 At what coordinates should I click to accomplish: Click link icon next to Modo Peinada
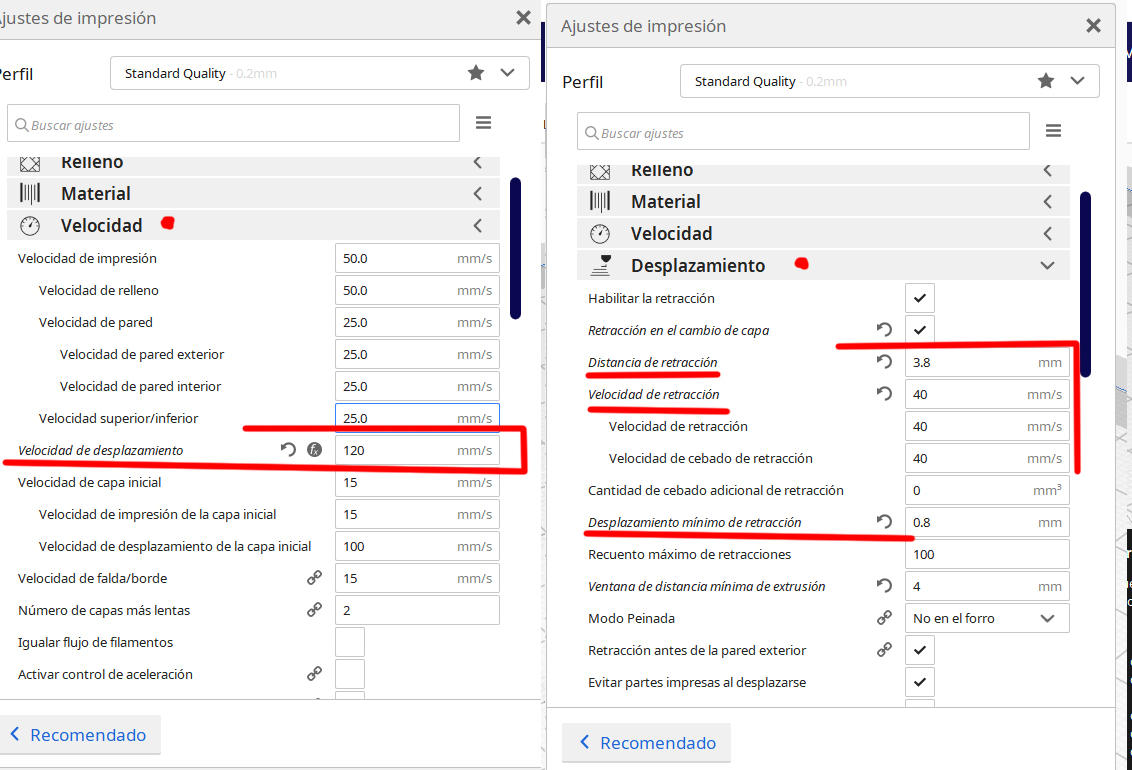point(884,618)
